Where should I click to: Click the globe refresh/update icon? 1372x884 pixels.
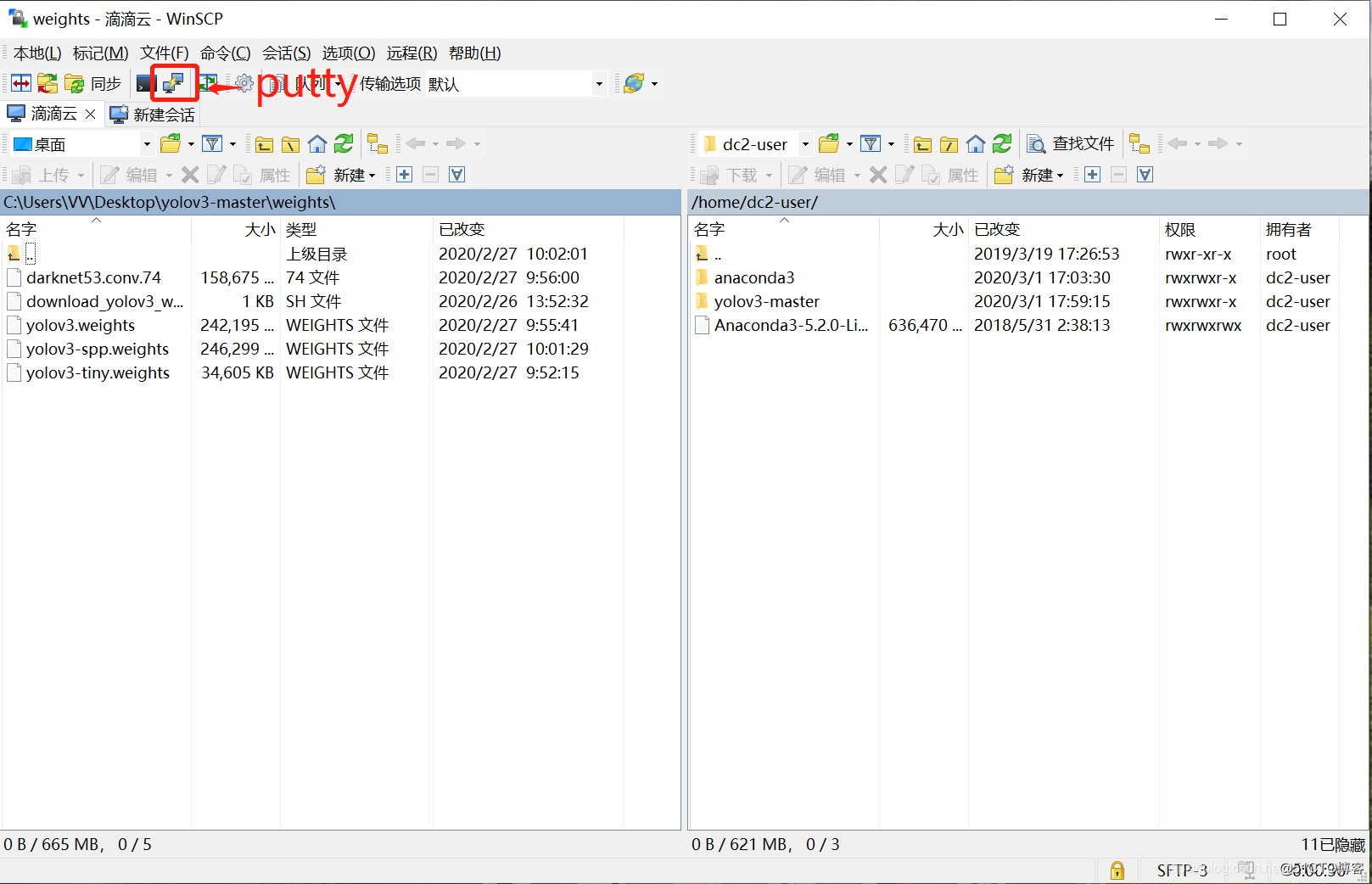pos(634,83)
